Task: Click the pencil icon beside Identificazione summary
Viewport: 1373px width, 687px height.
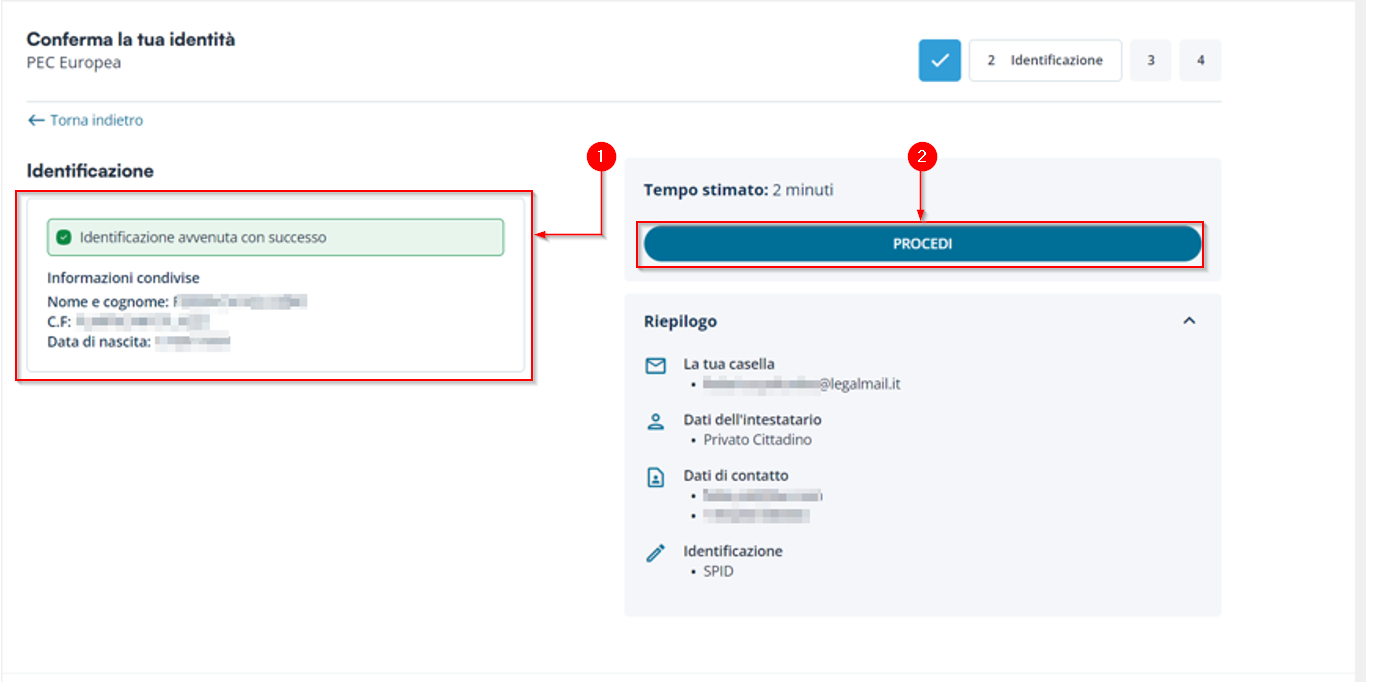Action: (655, 553)
